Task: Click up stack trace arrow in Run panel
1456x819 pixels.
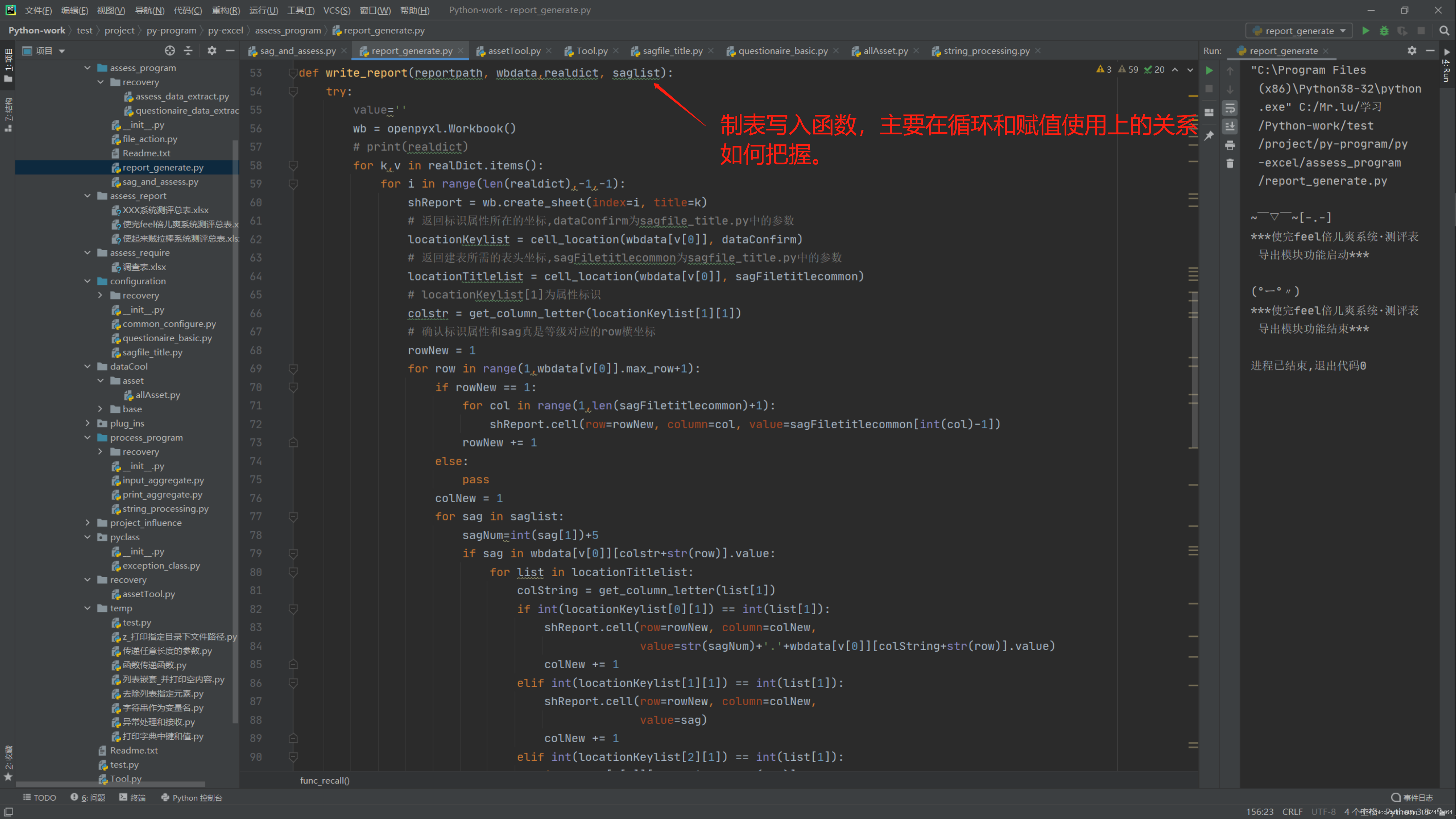Action: (1230, 71)
